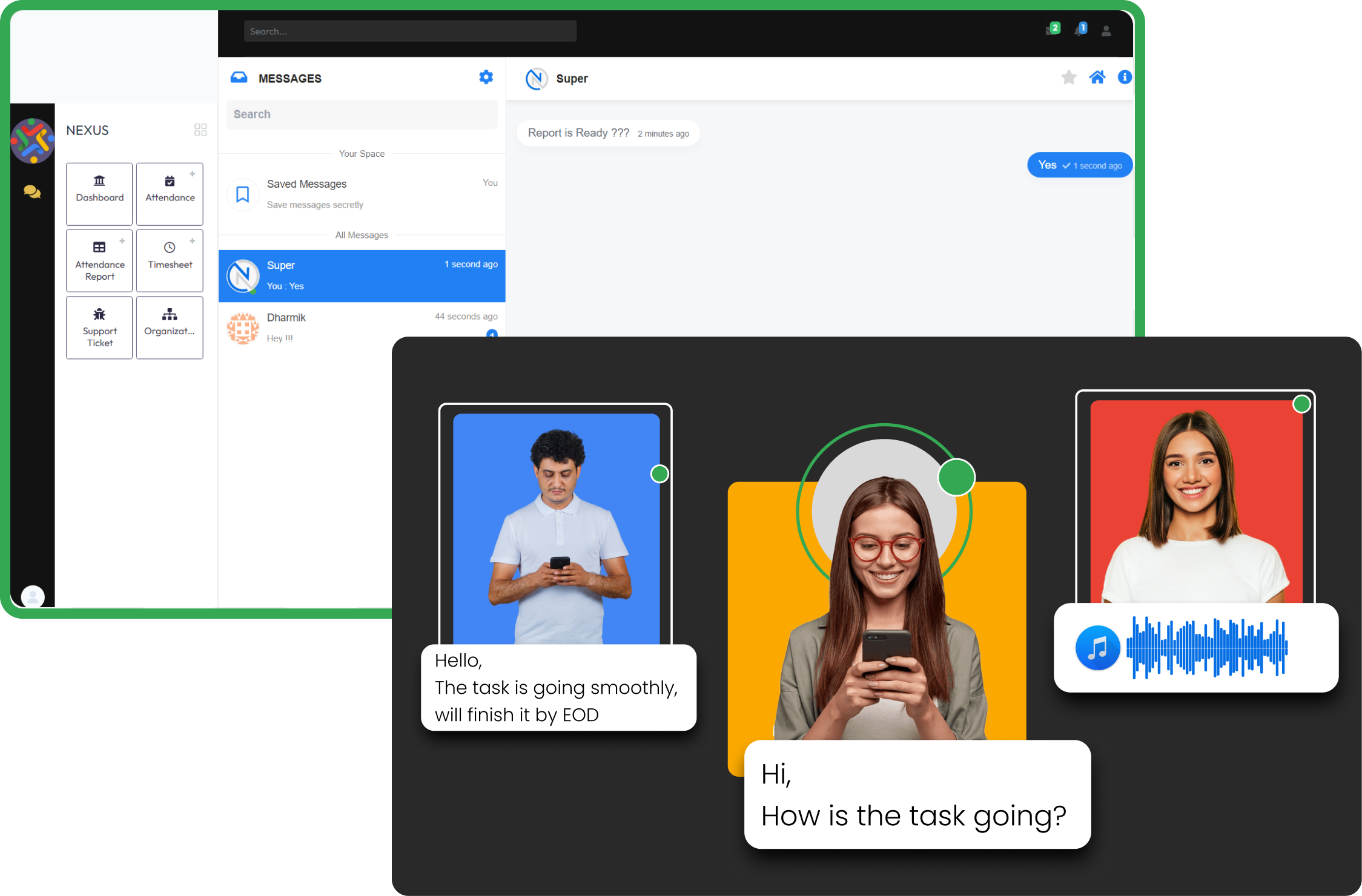The image size is (1362, 896).
Task: Open the Organization menu tile
Action: [x=170, y=328]
